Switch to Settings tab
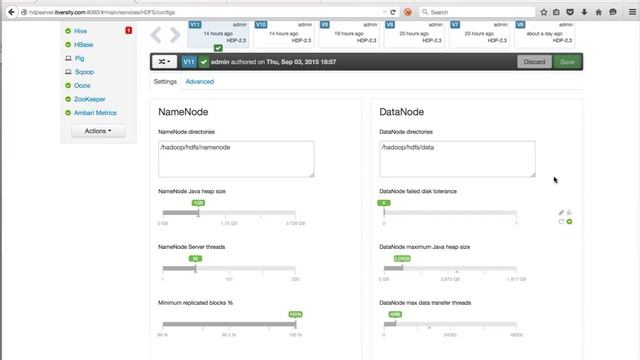This screenshot has width=640, height=360. 165,82
